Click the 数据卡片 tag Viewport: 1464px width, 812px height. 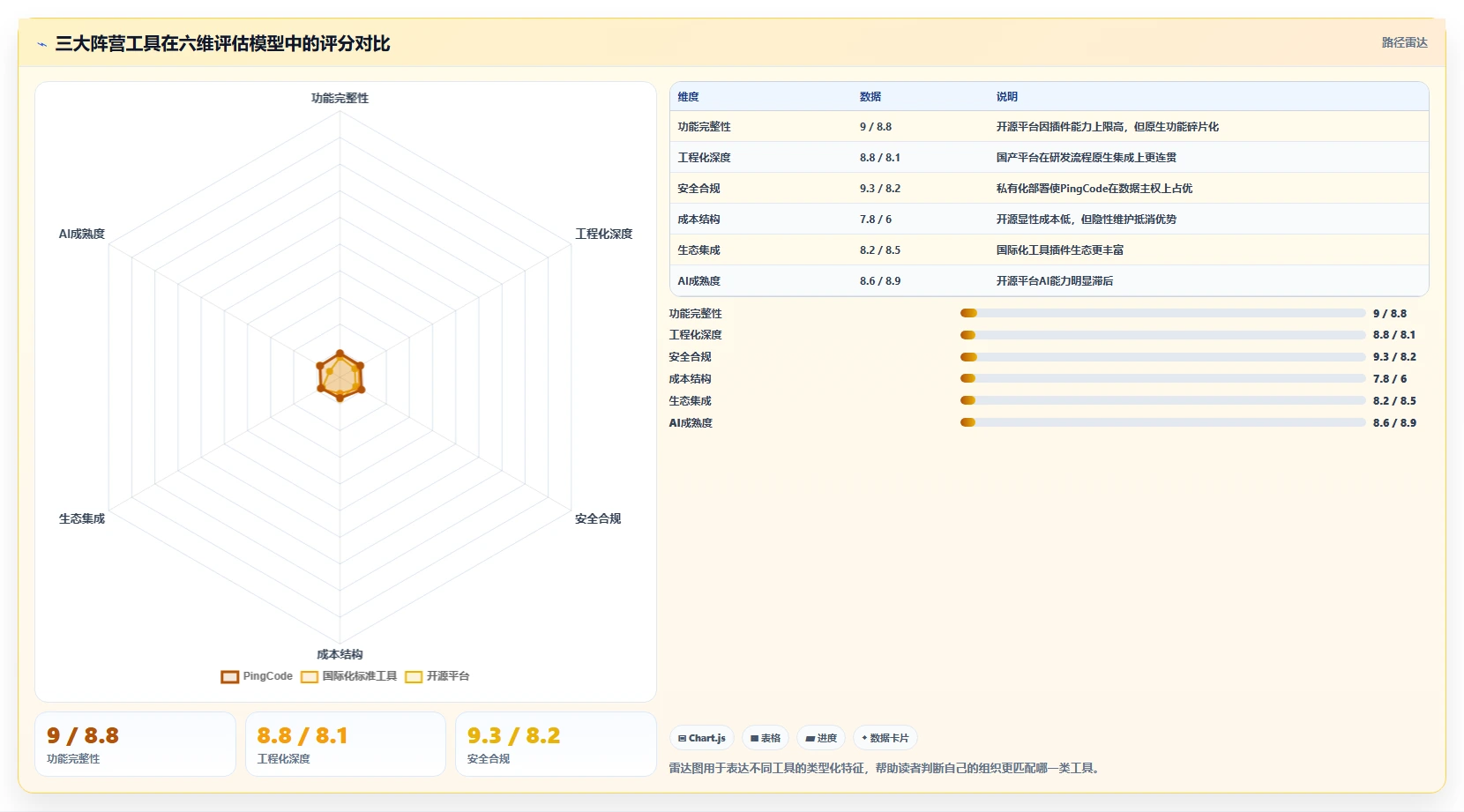point(885,738)
